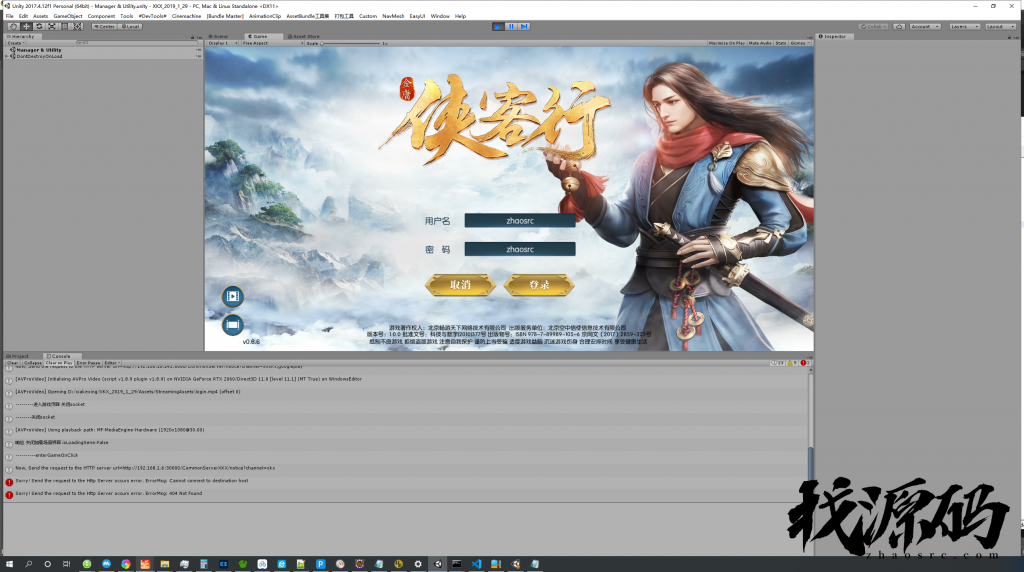Toggle Mute Audio in Game view

[x=760, y=43]
